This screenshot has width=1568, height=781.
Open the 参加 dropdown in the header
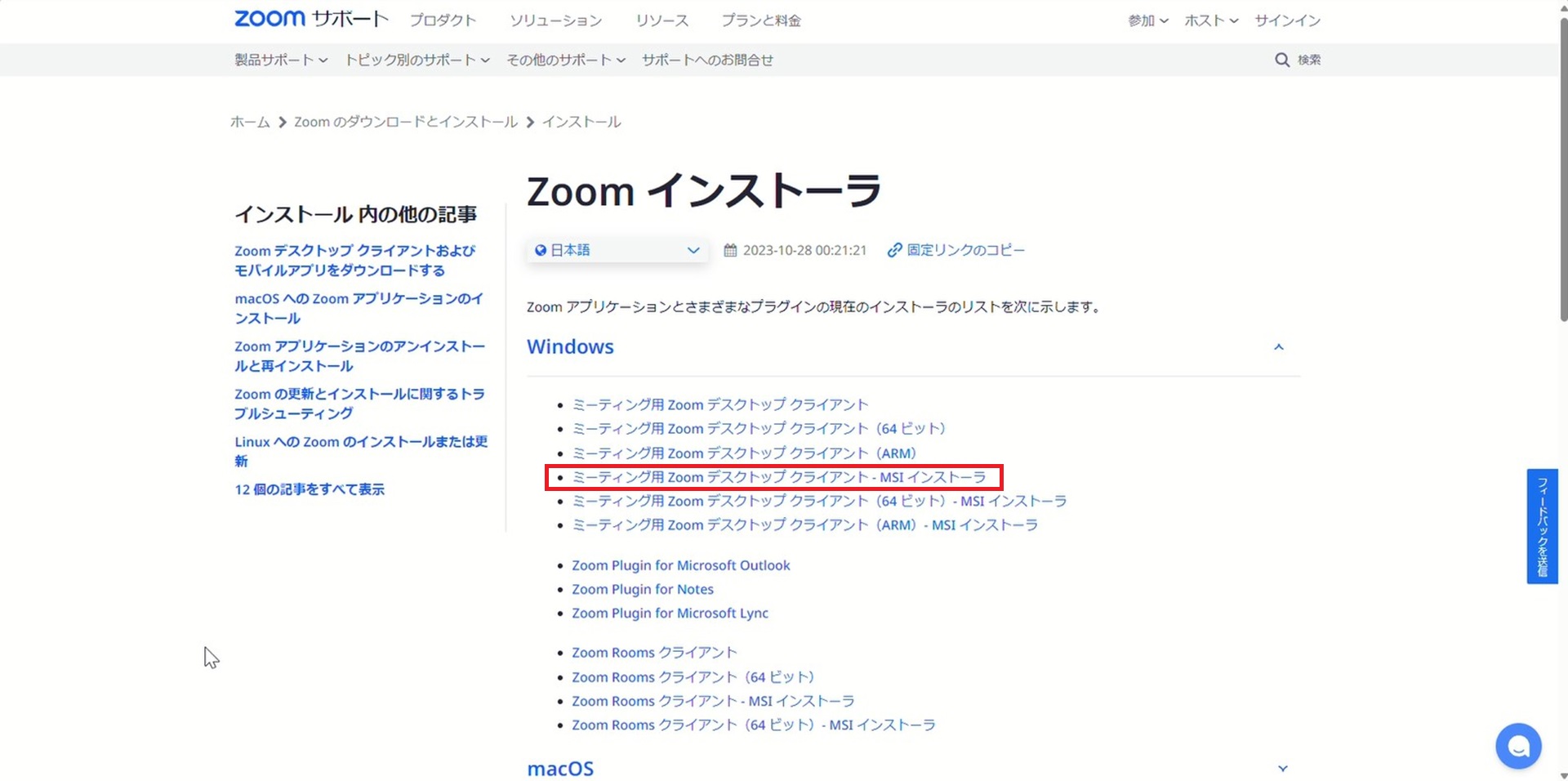(1148, 20)
